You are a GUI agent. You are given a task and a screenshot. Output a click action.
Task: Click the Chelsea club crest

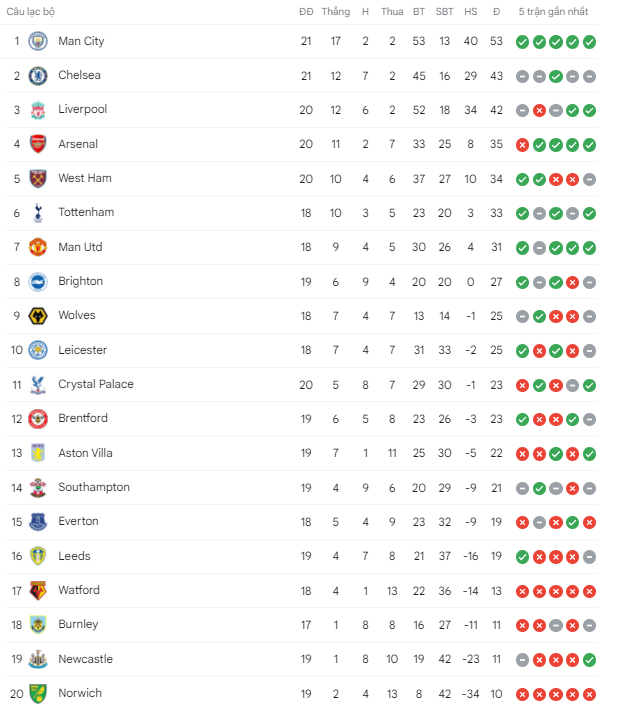[x=38, y=76]
